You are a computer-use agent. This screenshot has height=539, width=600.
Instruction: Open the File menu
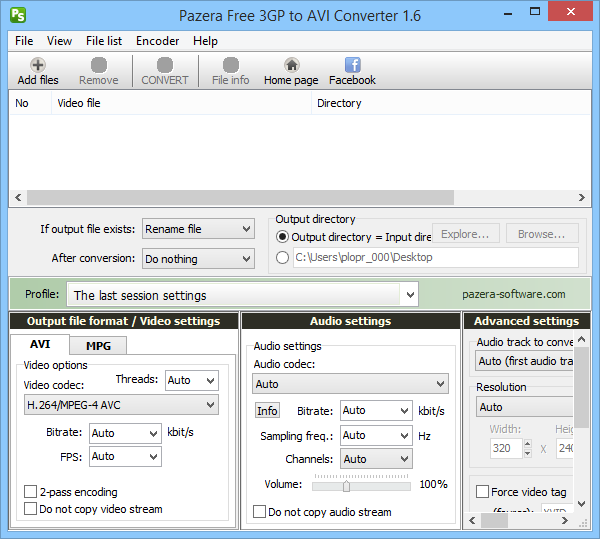pyautogui.click(x=24, y=41)
